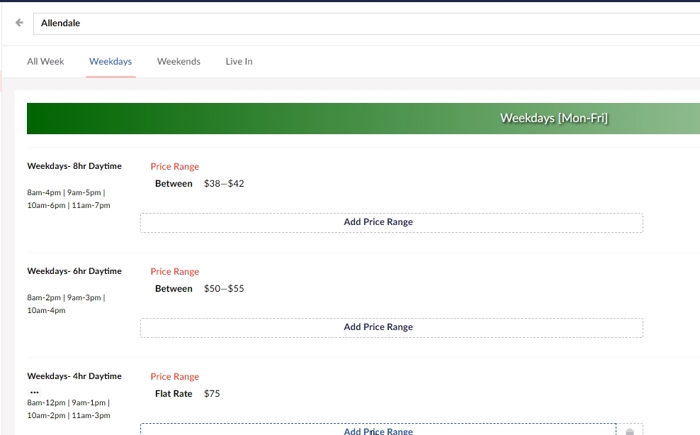Select the Weekdays- 6hr Daytime title
This screenshot has width=700, height=435.
pyautogui.click(x=74, y=271)
